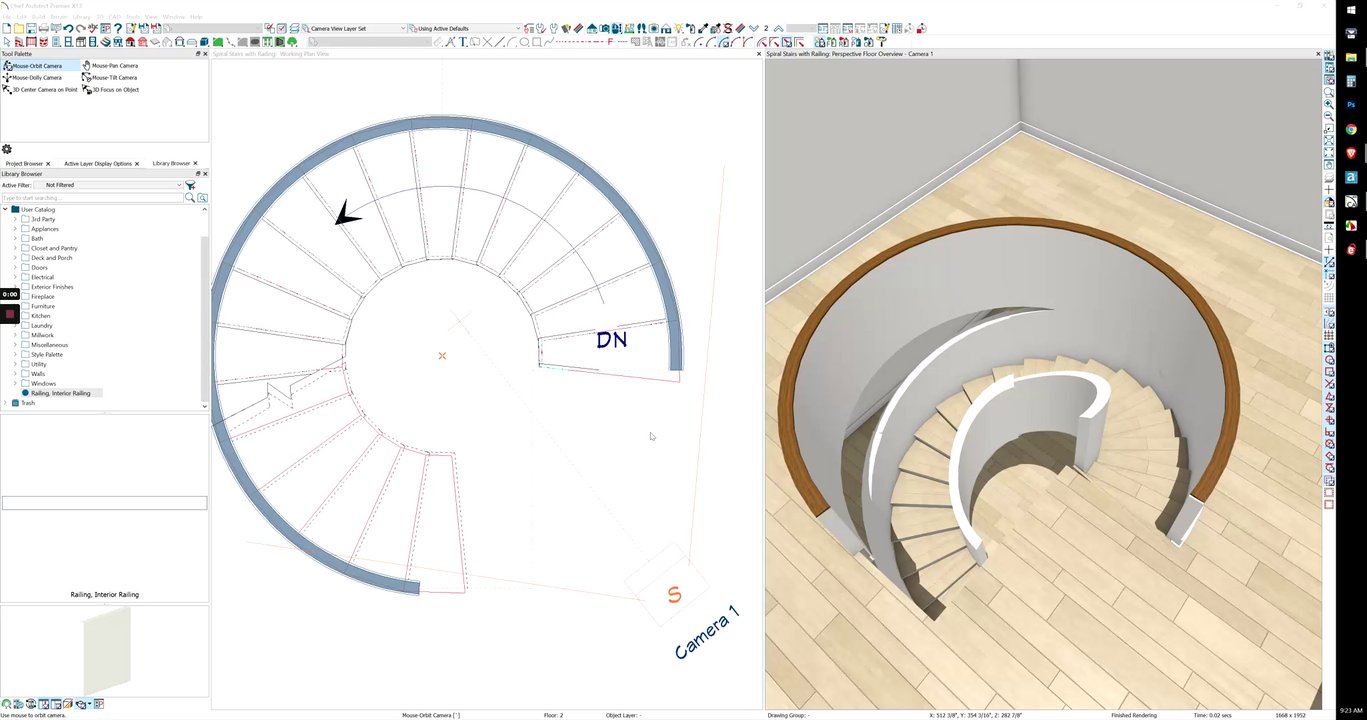Select the Style Palette folder
This screenshot has height=720, width=1367.
pos(47,355)
